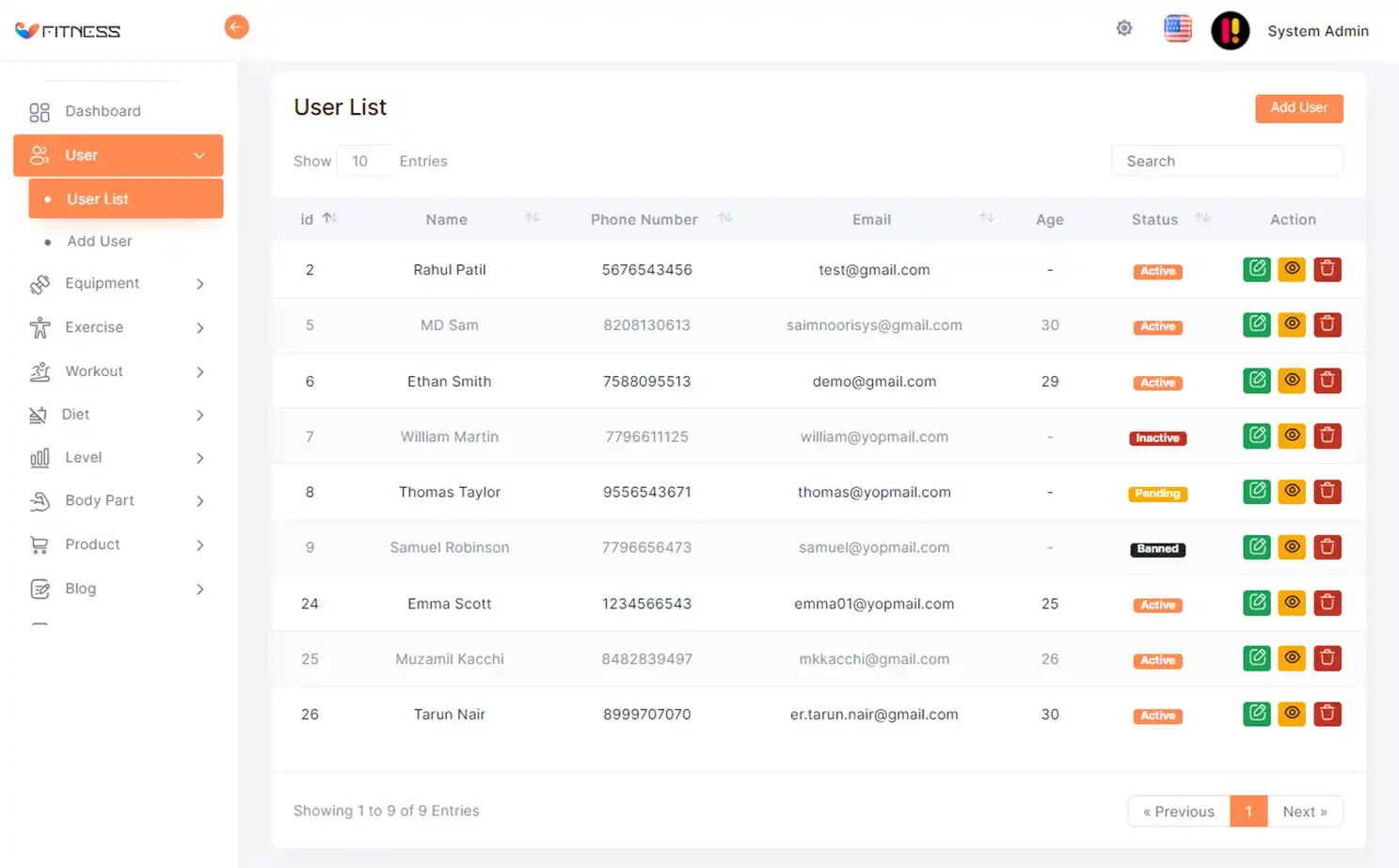Go to Next page in pagination
Image resolution: width=1399 pixels, height=868 pixels.
pos(1304,812)
